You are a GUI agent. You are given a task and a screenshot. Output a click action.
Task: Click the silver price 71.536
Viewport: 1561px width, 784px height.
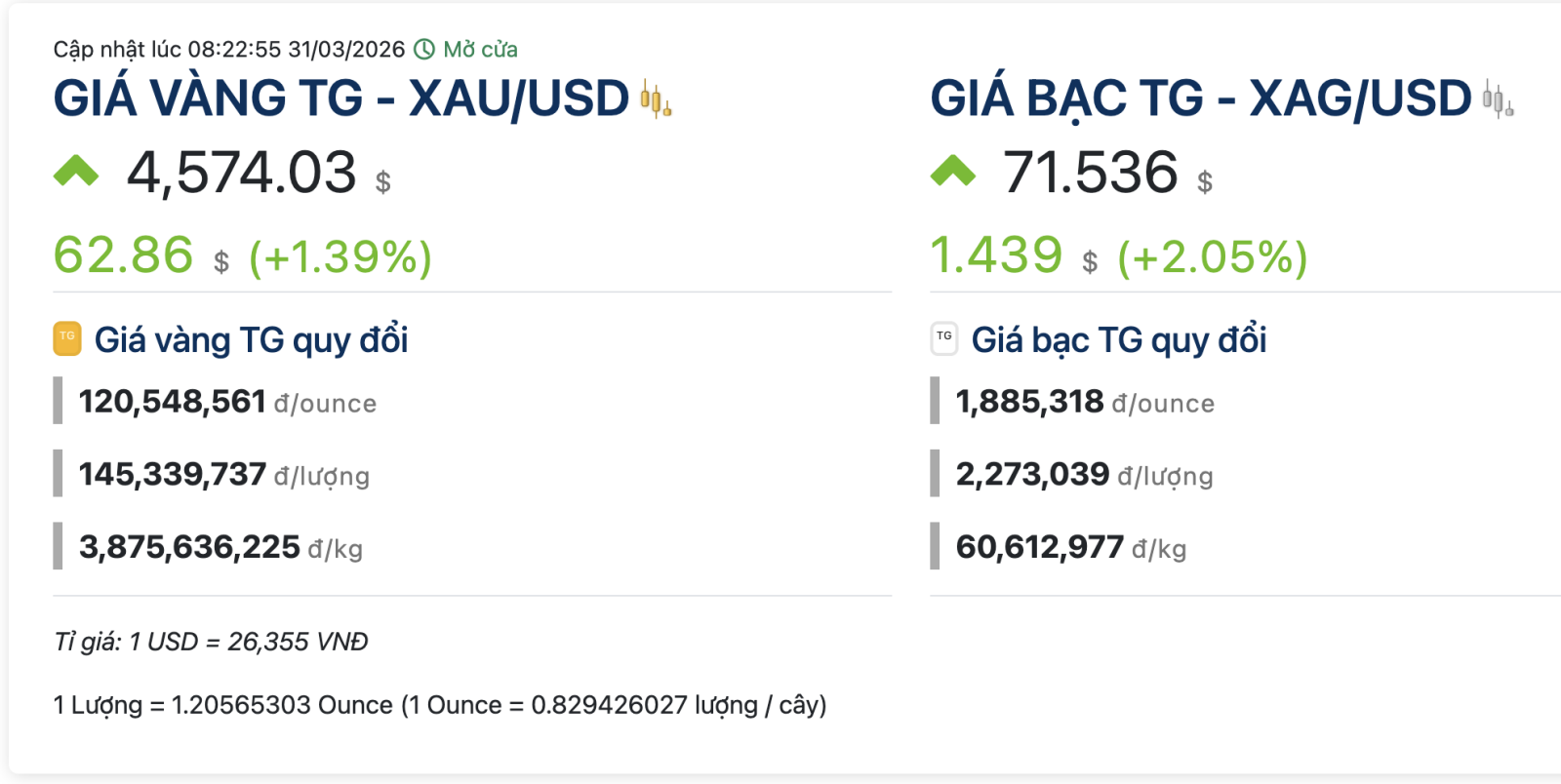click(x=1091, y=173)
